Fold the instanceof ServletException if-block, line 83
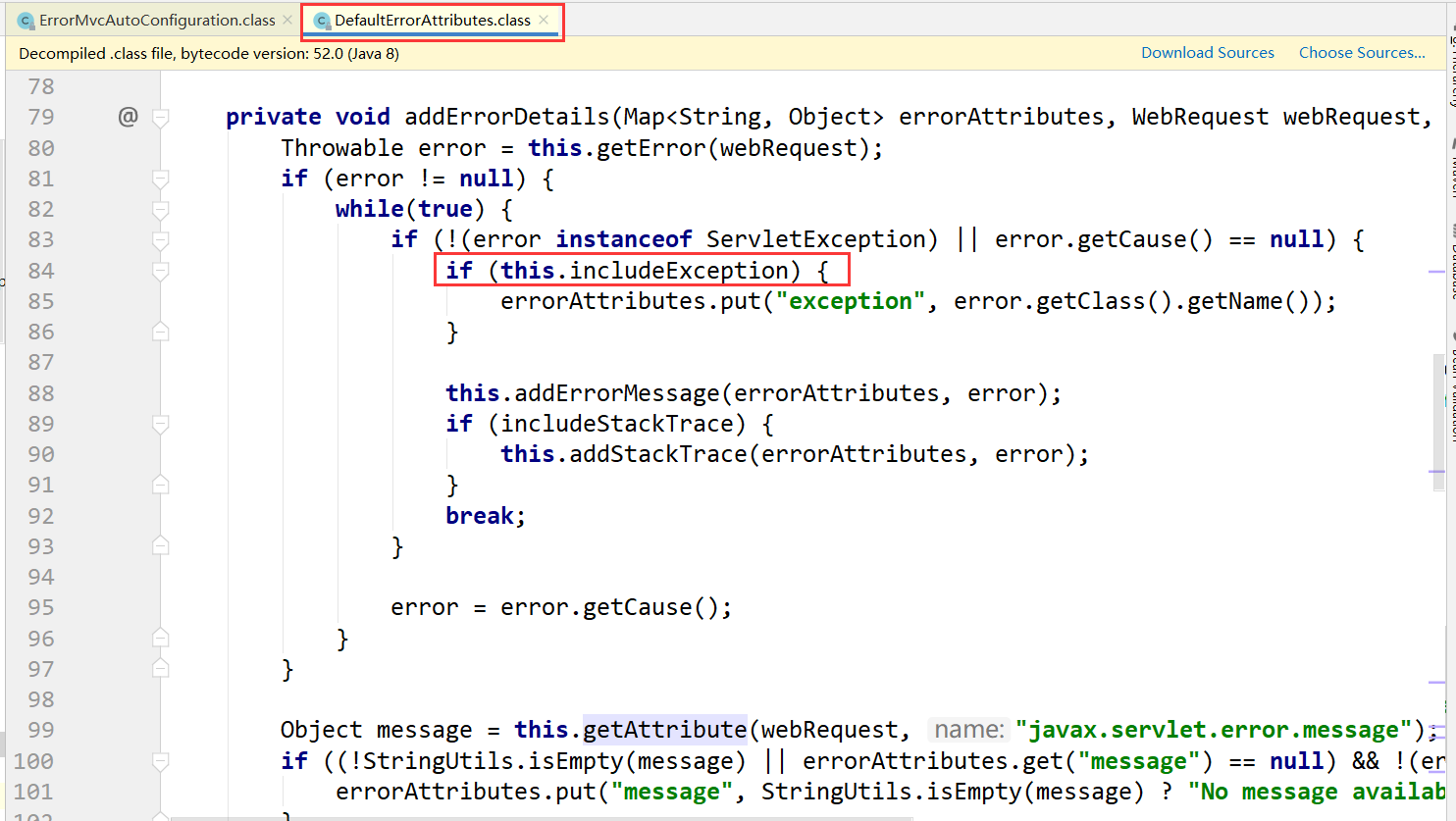This screenshot has height=821, width=1456. pos(161,239)
